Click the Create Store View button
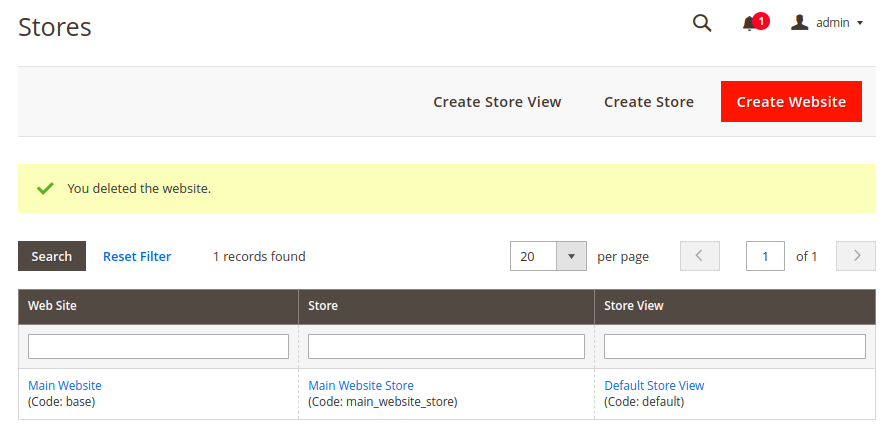 click(x=497, y=102)
